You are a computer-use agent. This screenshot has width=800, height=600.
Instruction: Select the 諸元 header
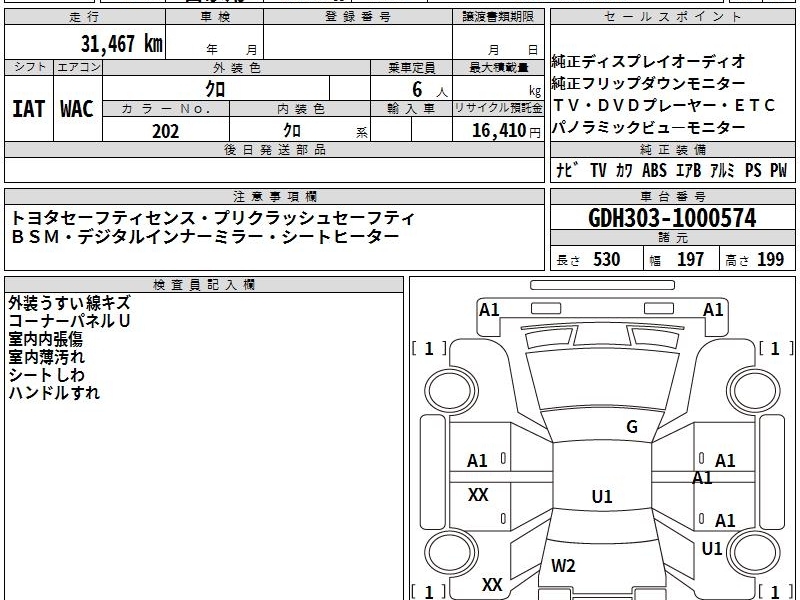672,238
